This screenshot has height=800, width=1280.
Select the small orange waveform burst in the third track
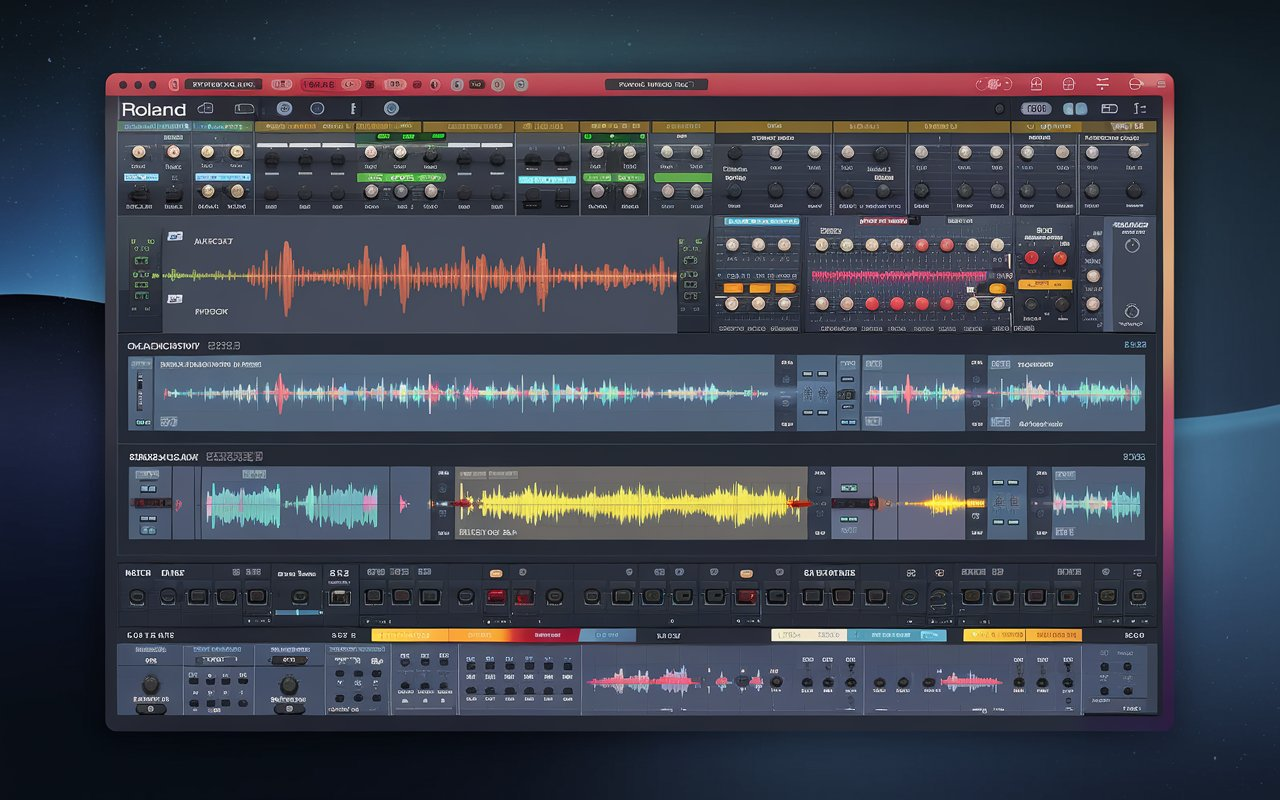tap(942, 504)
